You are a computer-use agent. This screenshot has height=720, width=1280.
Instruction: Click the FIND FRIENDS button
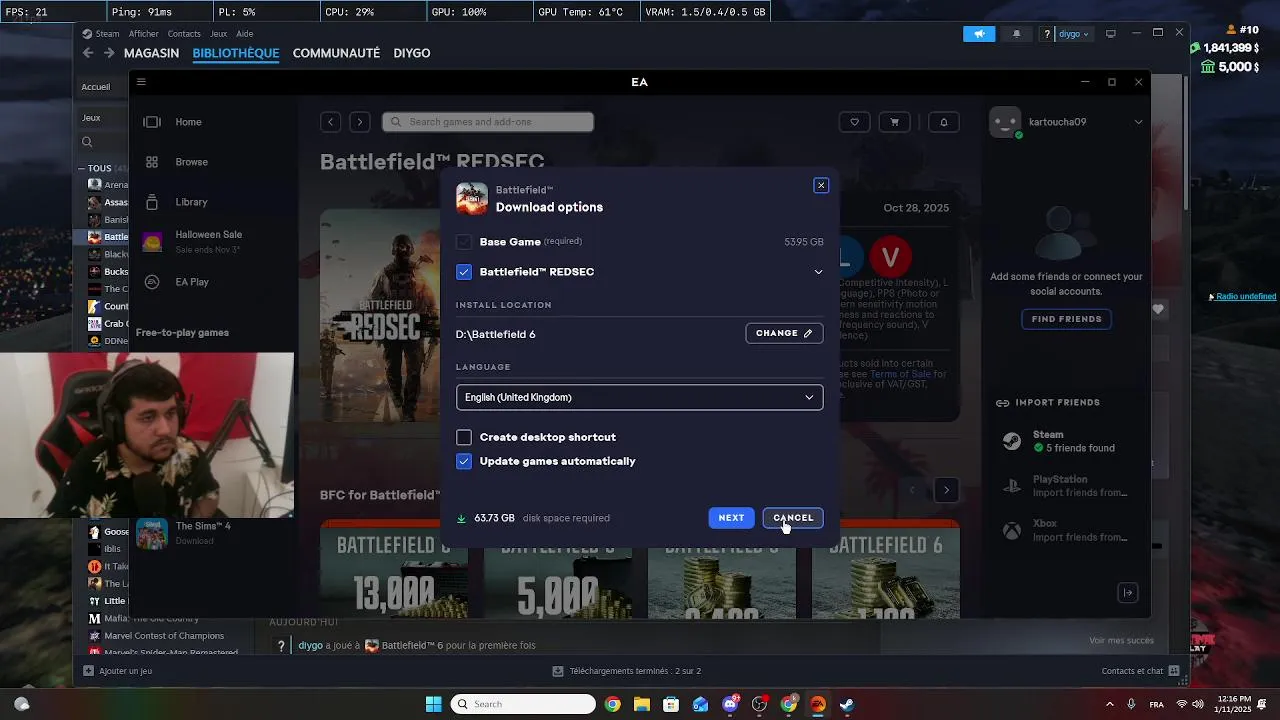(1066, 319)
